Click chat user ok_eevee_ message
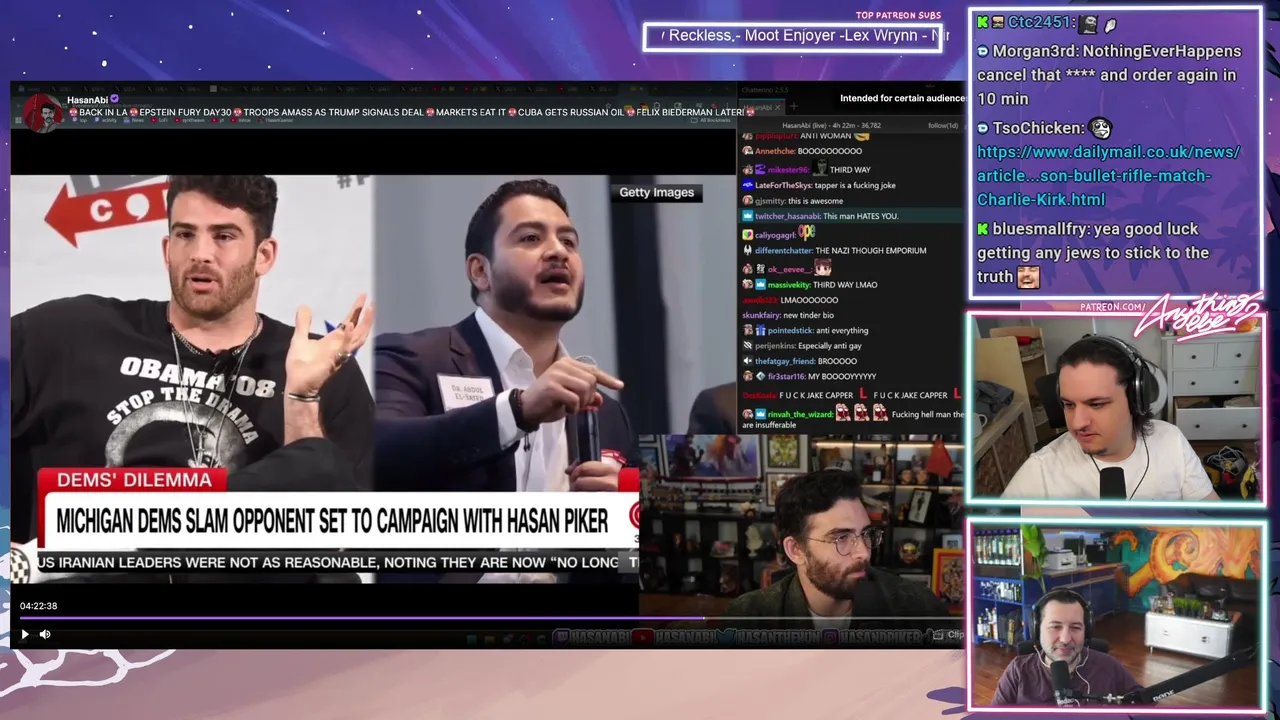Screen dimensions: 1280x720 (x=787, y=269)
